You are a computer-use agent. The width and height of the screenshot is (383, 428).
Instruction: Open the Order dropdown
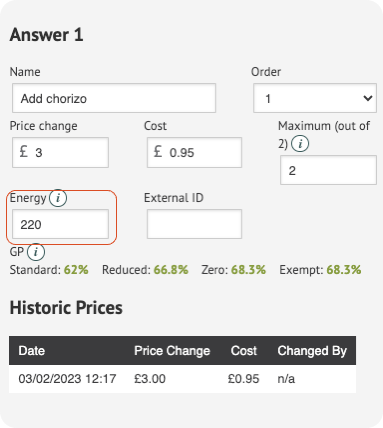315,98
